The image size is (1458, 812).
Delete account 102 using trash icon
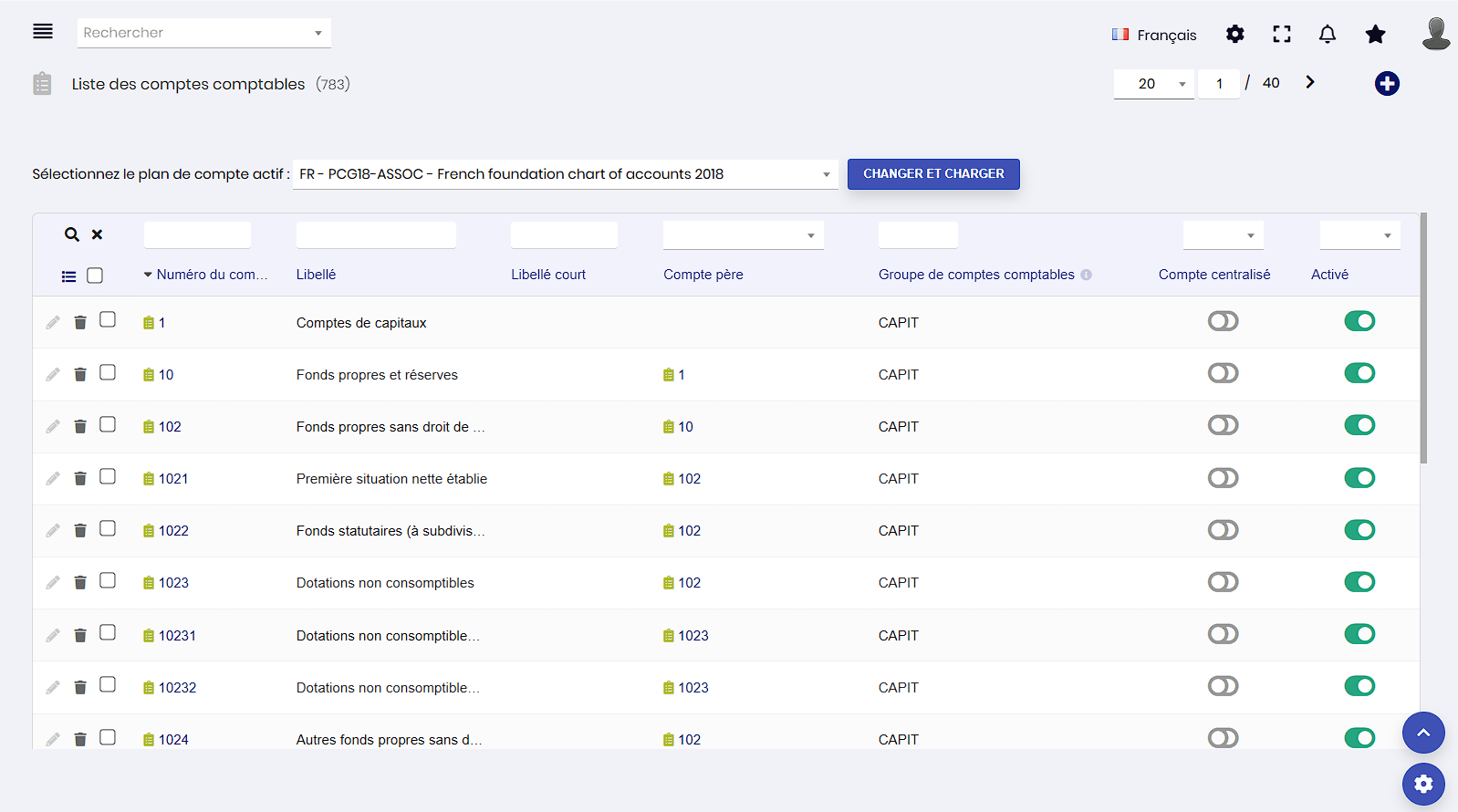pyautogui.click(x=80, y=427)
